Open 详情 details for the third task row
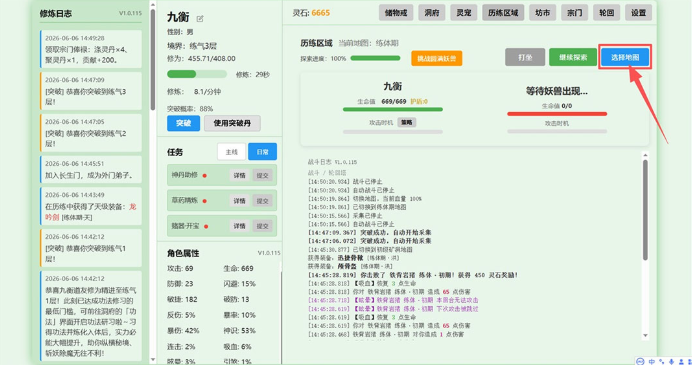This screenshot has width=692, height=365. click(240, 226)
